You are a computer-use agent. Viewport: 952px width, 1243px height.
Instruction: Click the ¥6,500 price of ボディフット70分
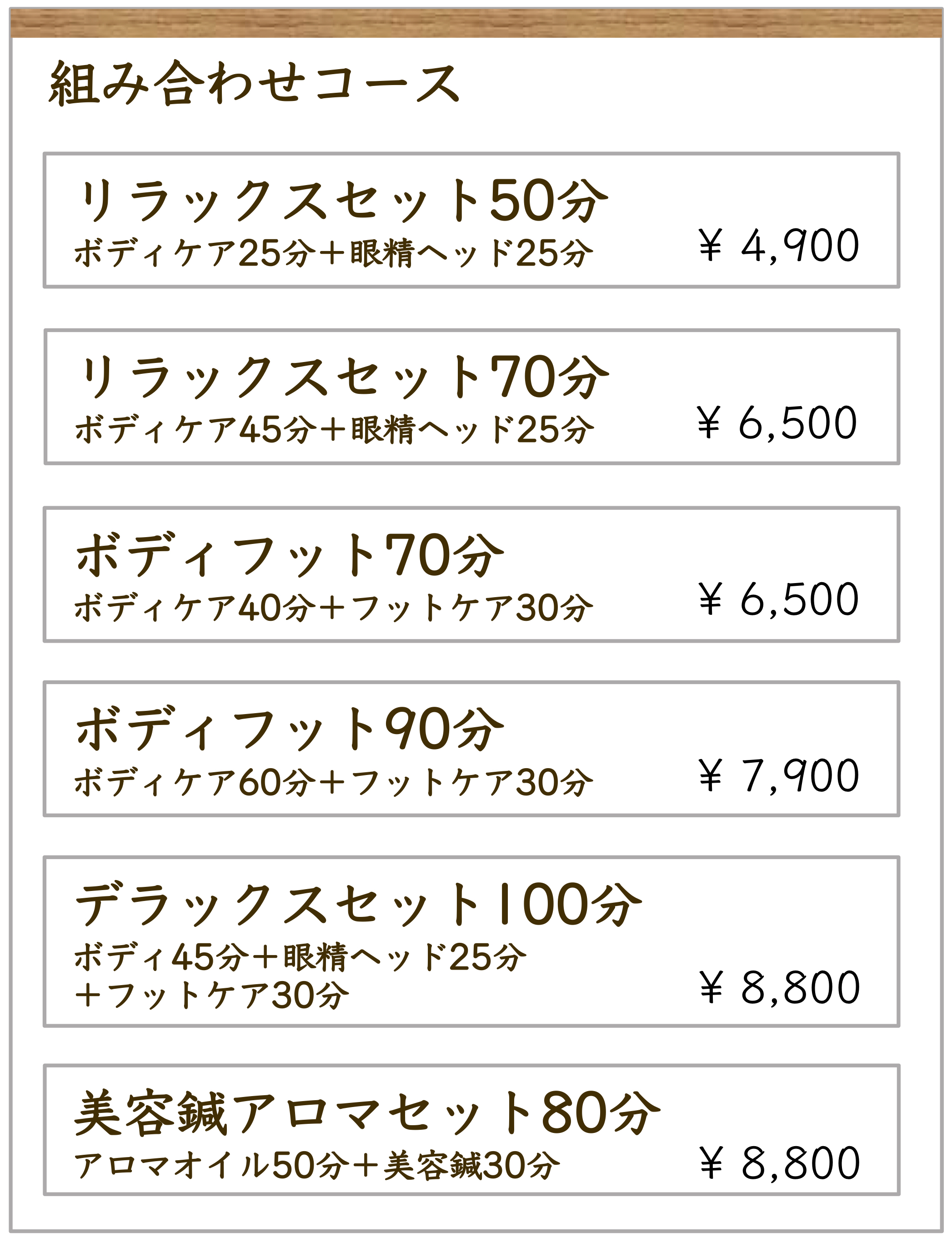pos(779,600)
